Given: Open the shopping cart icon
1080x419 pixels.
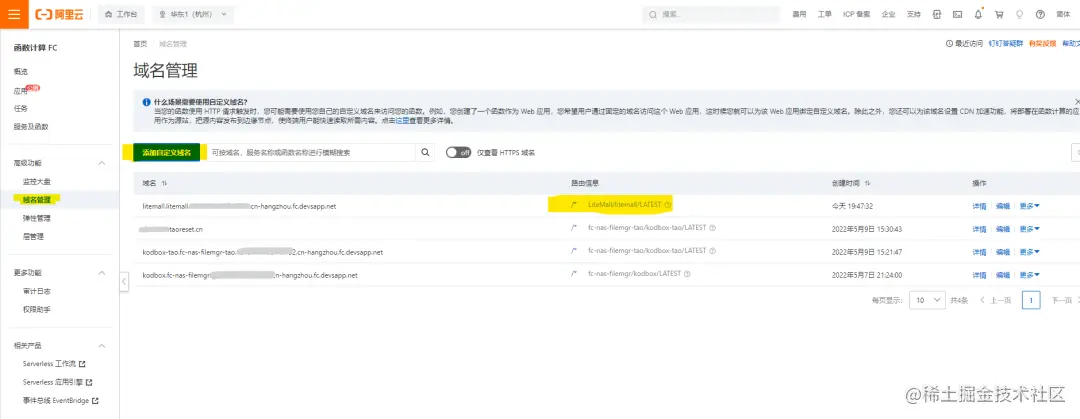Looking at the screenshot, I should 999,14.
